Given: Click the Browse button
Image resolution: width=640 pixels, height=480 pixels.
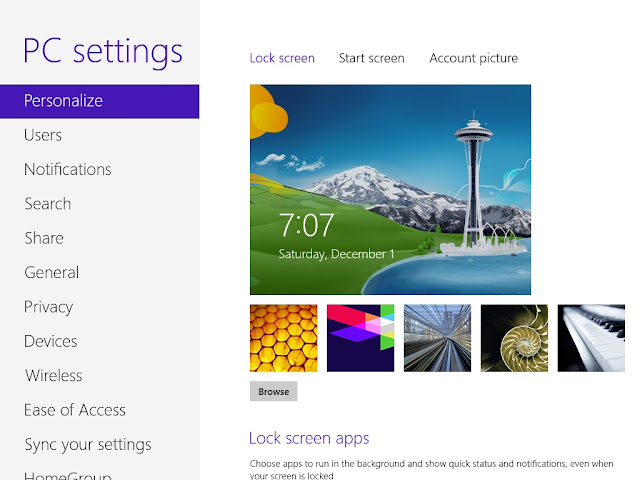Looking at the screenshot, I should [x=273, y=391].
